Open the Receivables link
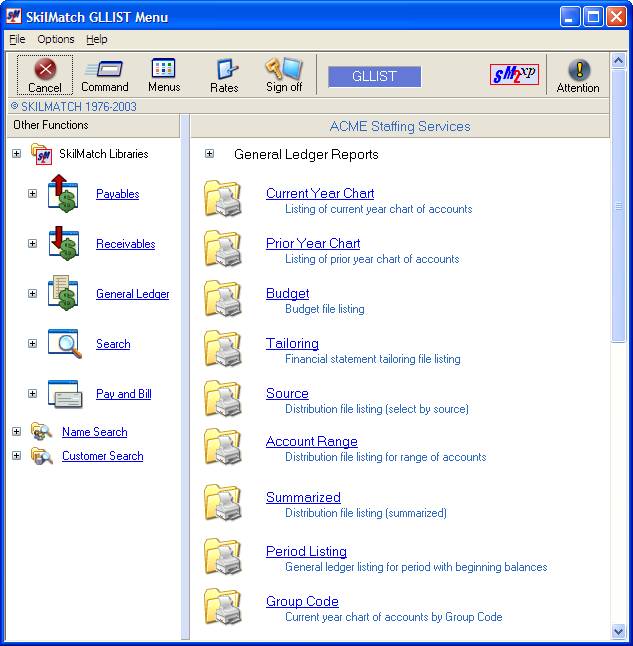This screenshot has height=646, width=633. coord(126,243)
